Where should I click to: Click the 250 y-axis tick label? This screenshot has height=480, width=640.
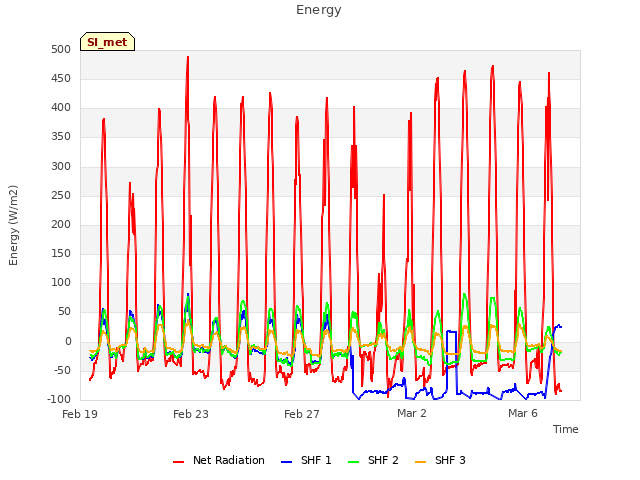(x=61, y=196)
